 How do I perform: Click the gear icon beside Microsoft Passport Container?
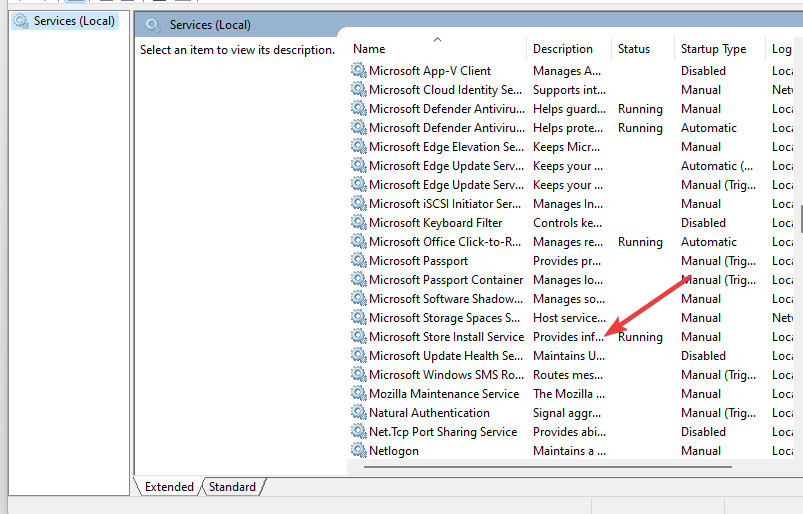(x=358, y=280)
